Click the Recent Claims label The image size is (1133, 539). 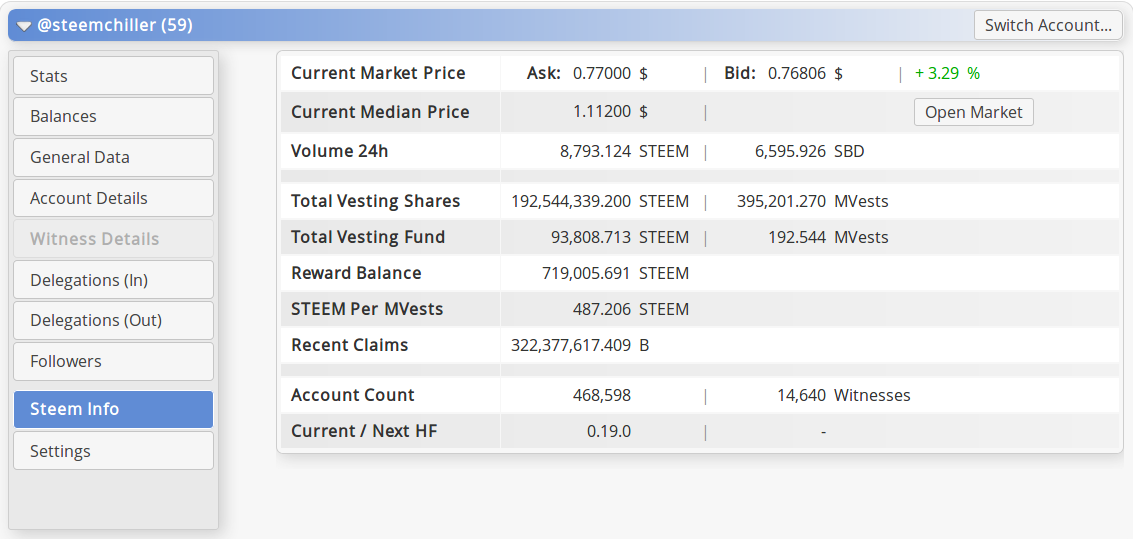coord(350,345)
